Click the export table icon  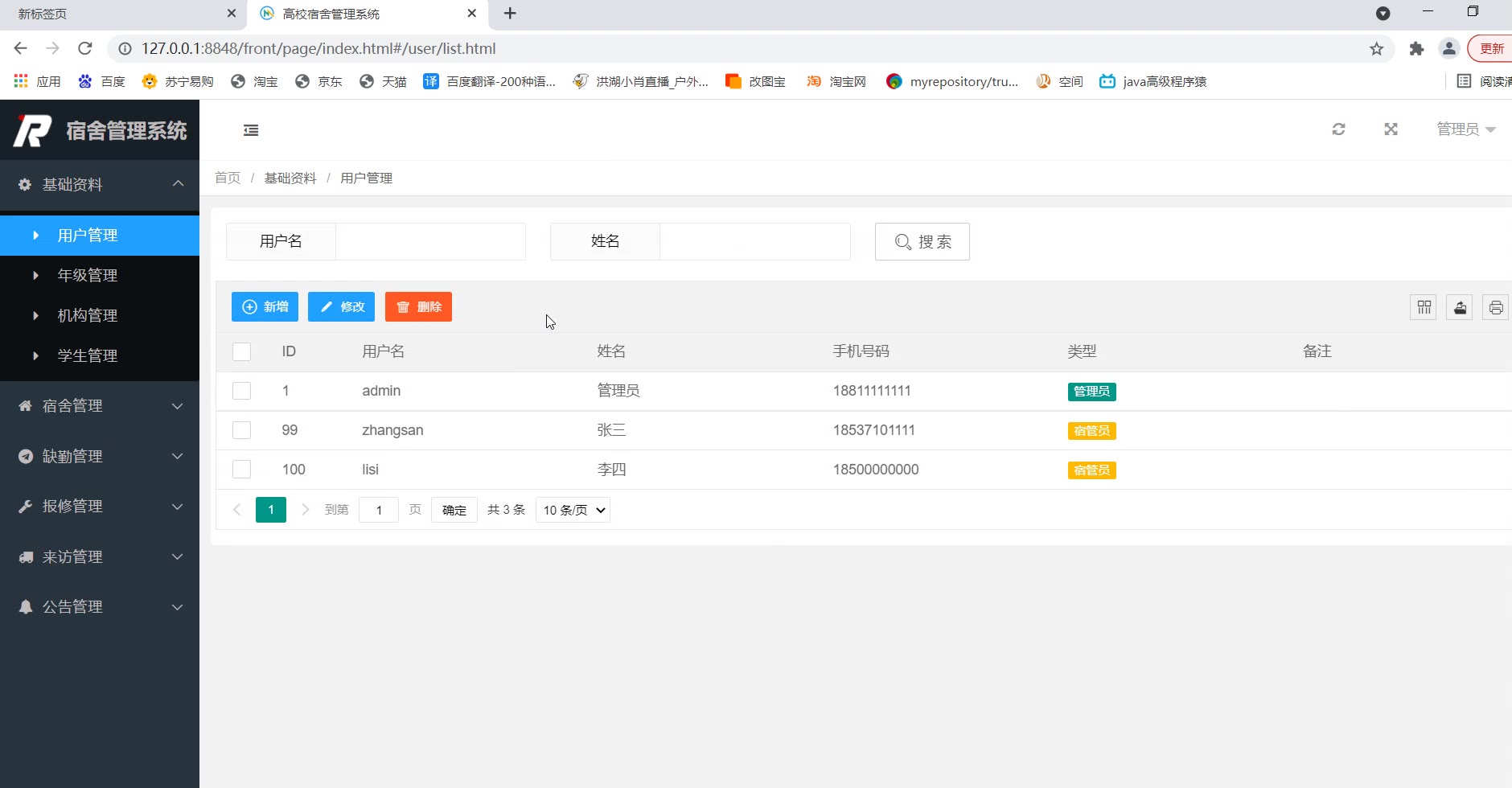[1460, 307]
